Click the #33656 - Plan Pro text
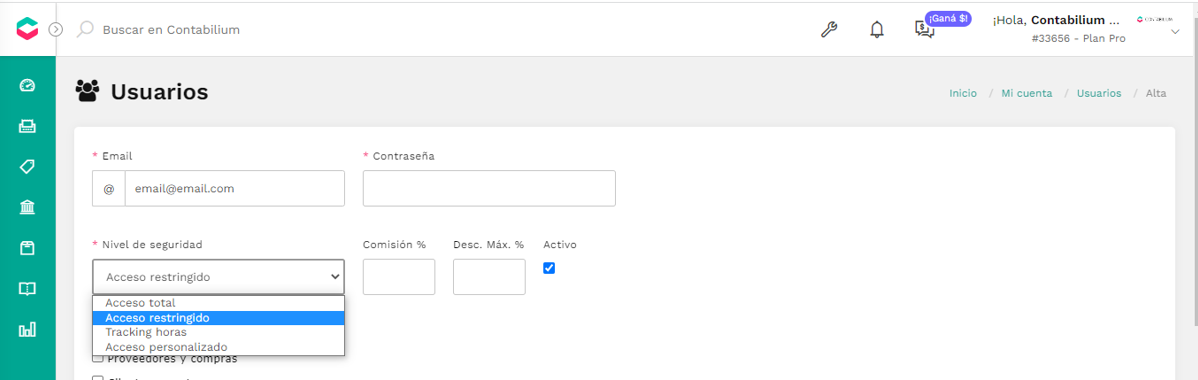This screenshot has width=1198, height=380. [1078, 38]
